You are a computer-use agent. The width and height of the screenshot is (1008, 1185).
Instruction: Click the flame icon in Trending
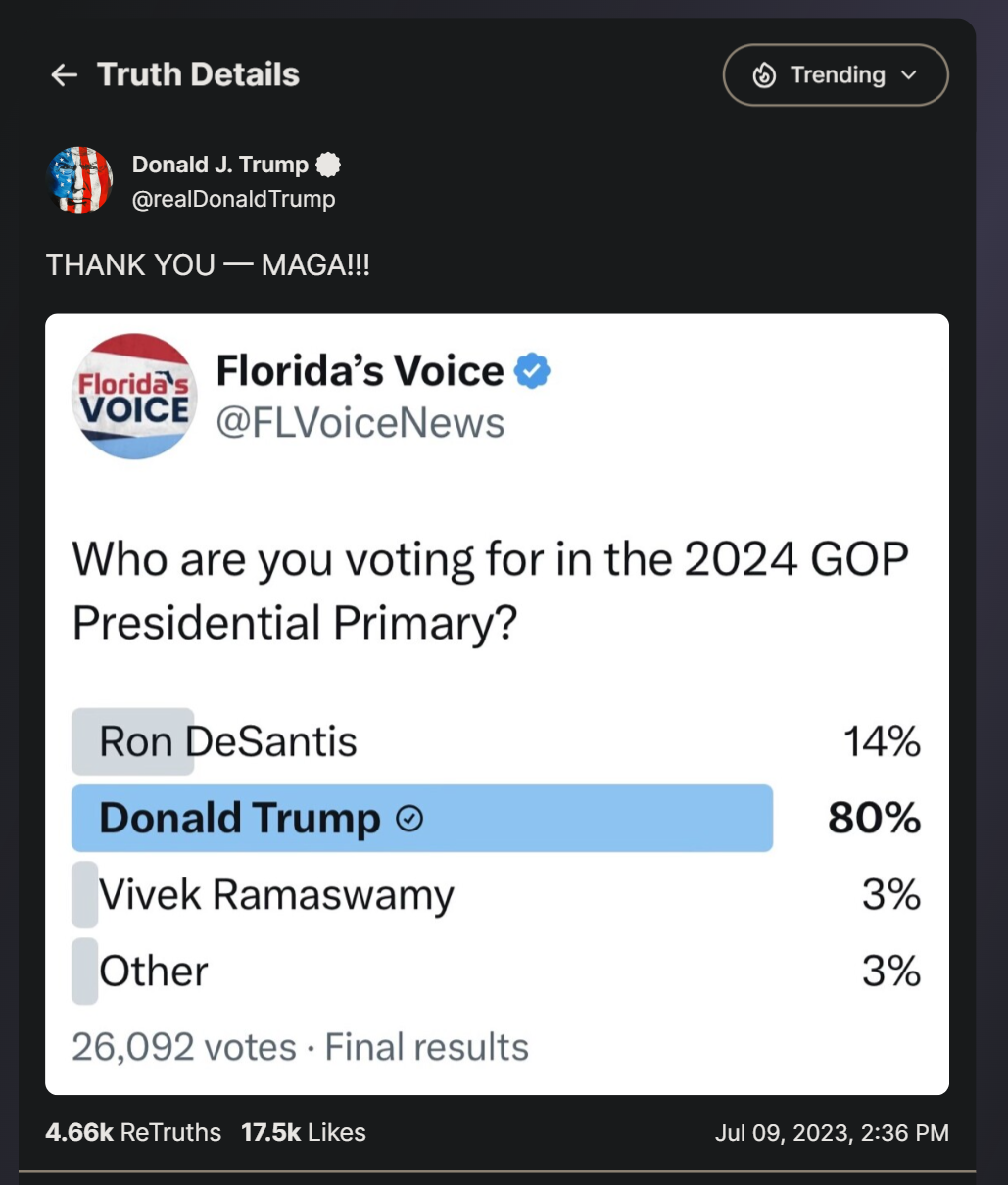tap(764, 75)
